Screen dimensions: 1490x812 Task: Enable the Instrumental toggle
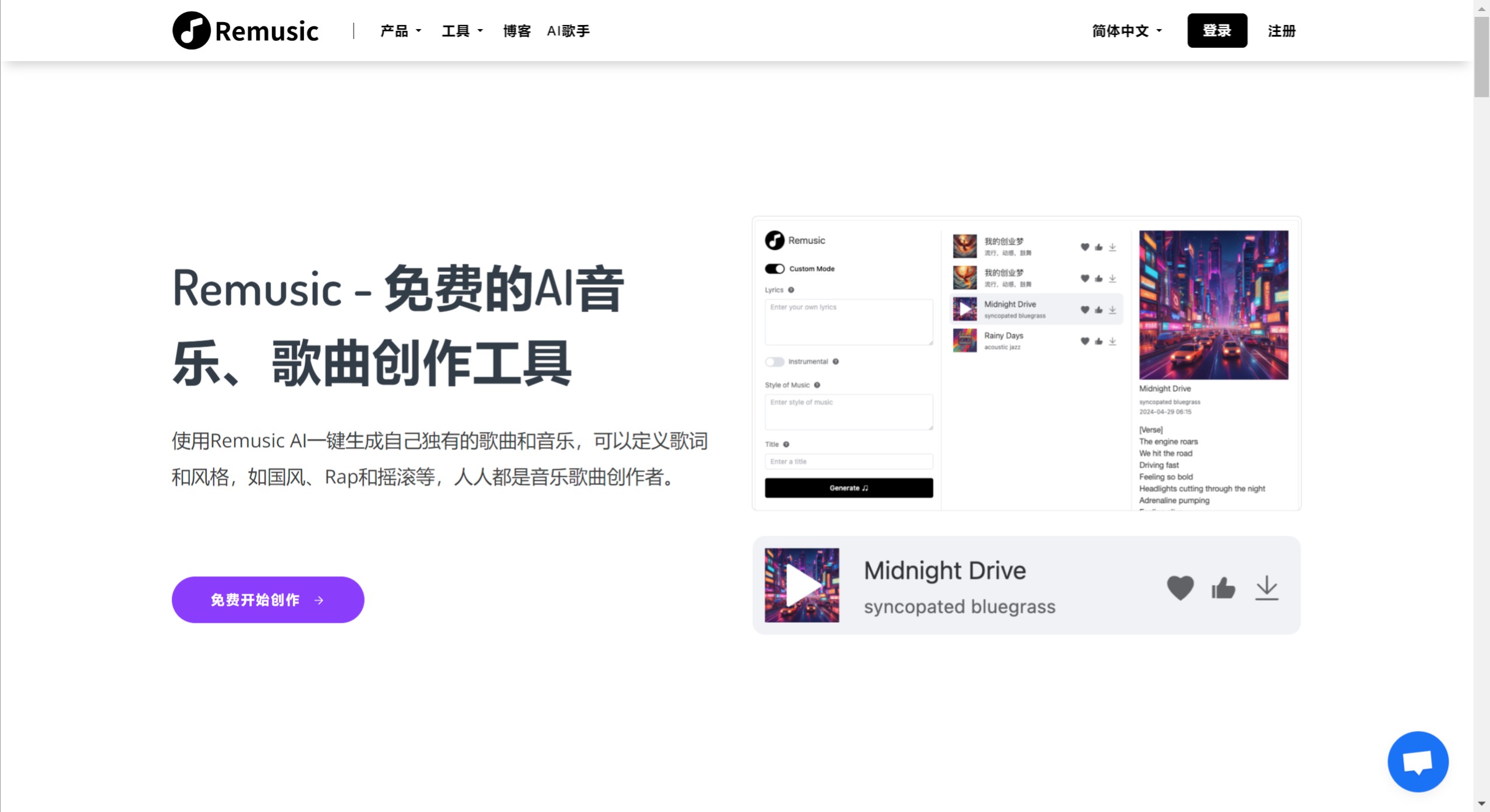click(x=774, y=361)
